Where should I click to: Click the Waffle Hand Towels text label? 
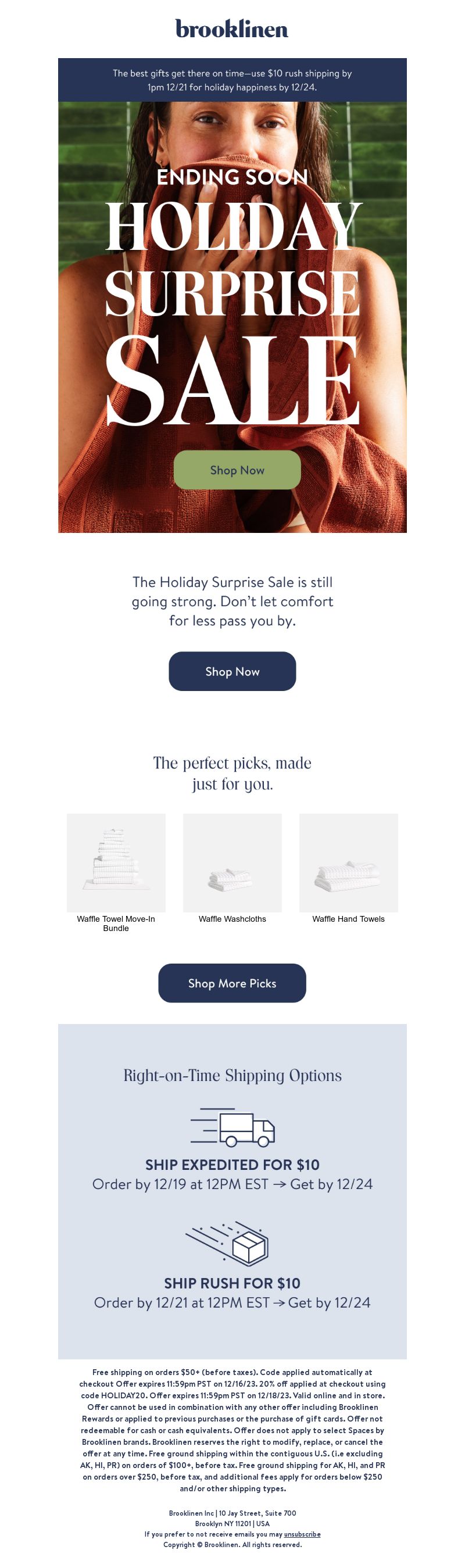[x=349, y=919]
